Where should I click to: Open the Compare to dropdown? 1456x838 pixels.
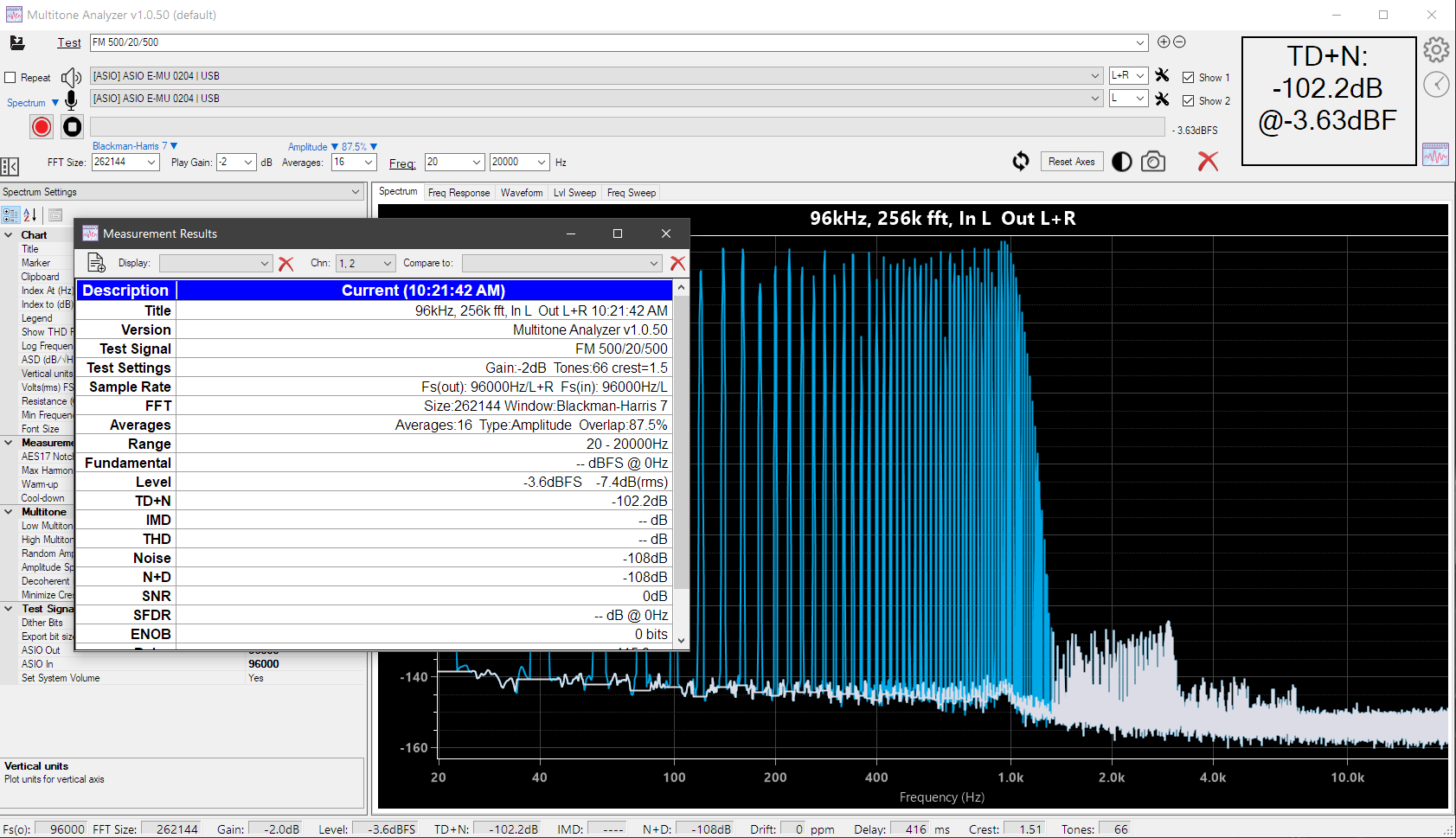click(x=654, y=264)
